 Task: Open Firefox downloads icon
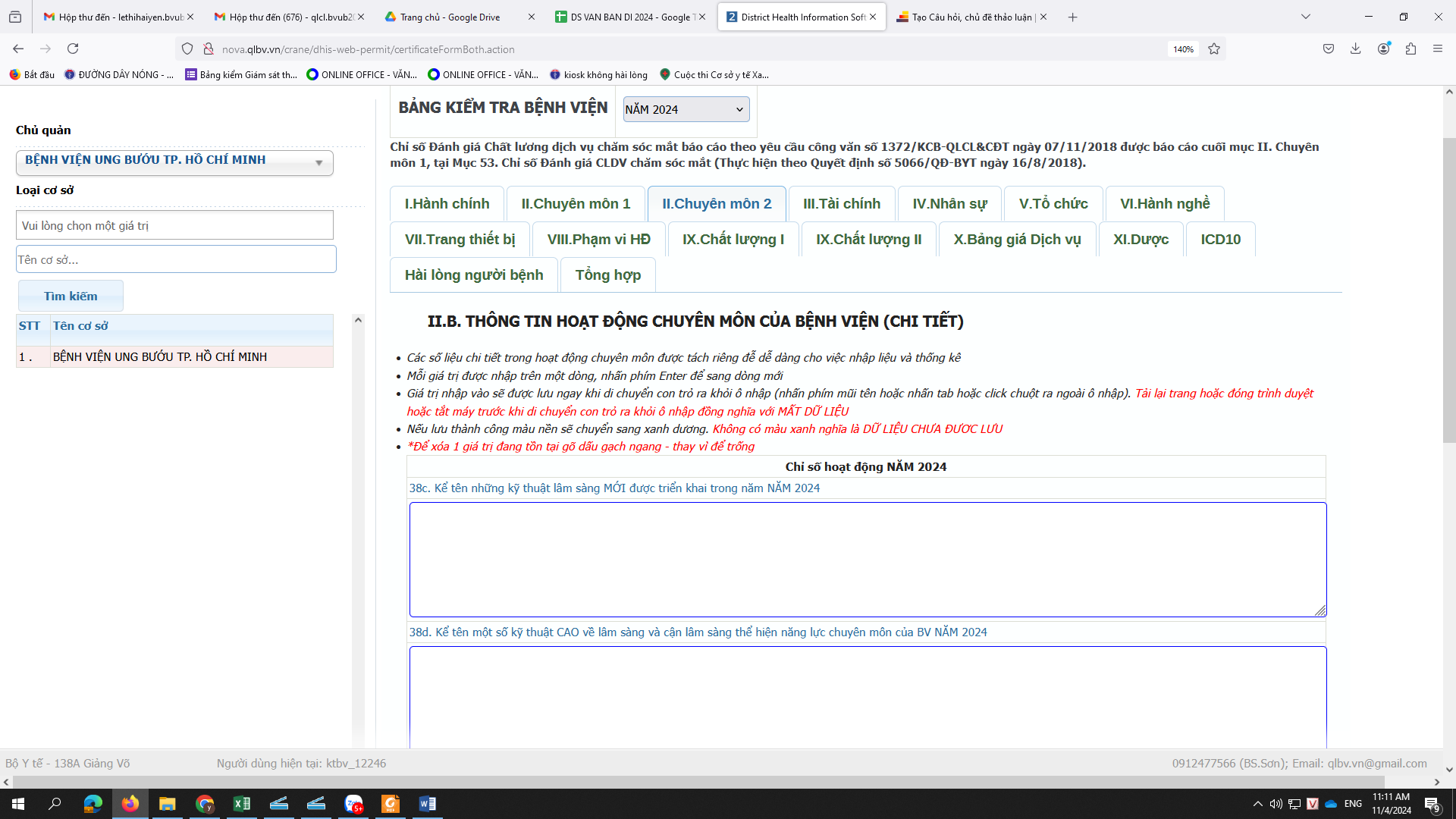point(1355,49)
